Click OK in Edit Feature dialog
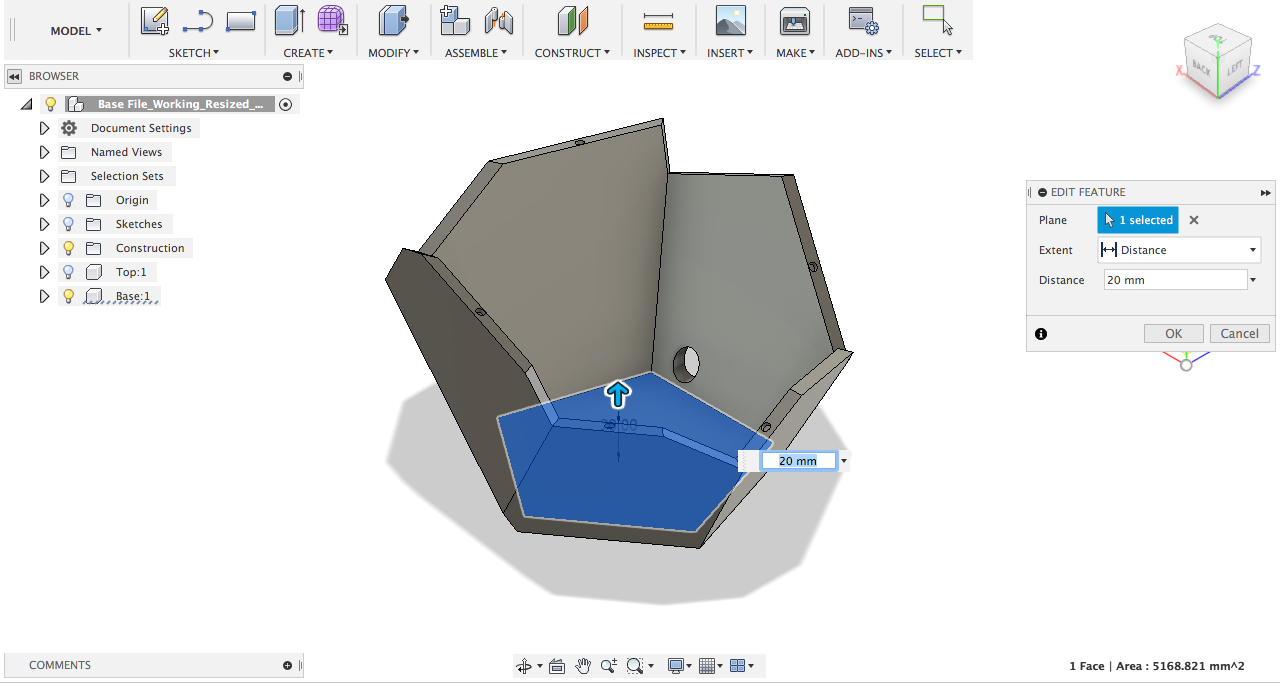1280x683 pixels. tap(1174, 334)
